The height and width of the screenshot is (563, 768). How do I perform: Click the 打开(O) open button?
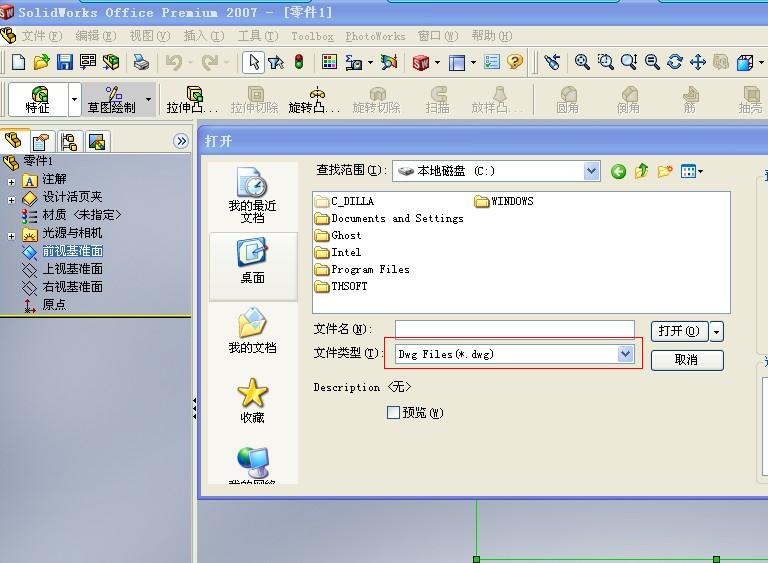click(679, 332)
